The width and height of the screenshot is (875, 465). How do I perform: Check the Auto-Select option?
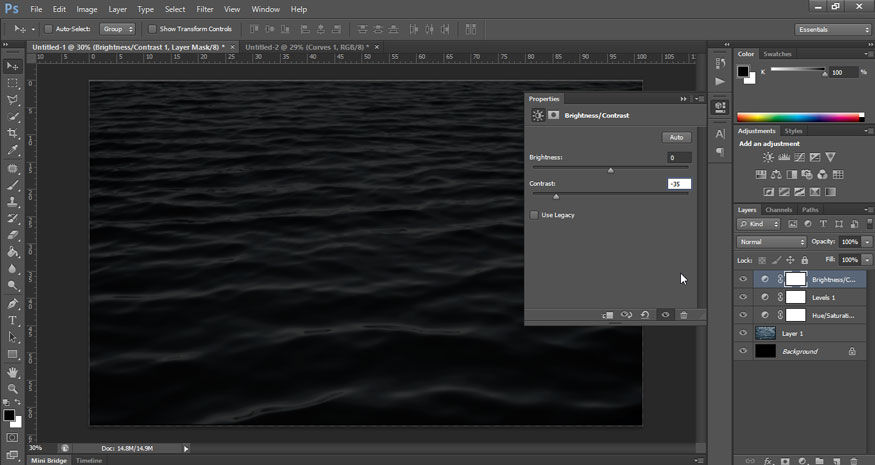pos(49,29)
